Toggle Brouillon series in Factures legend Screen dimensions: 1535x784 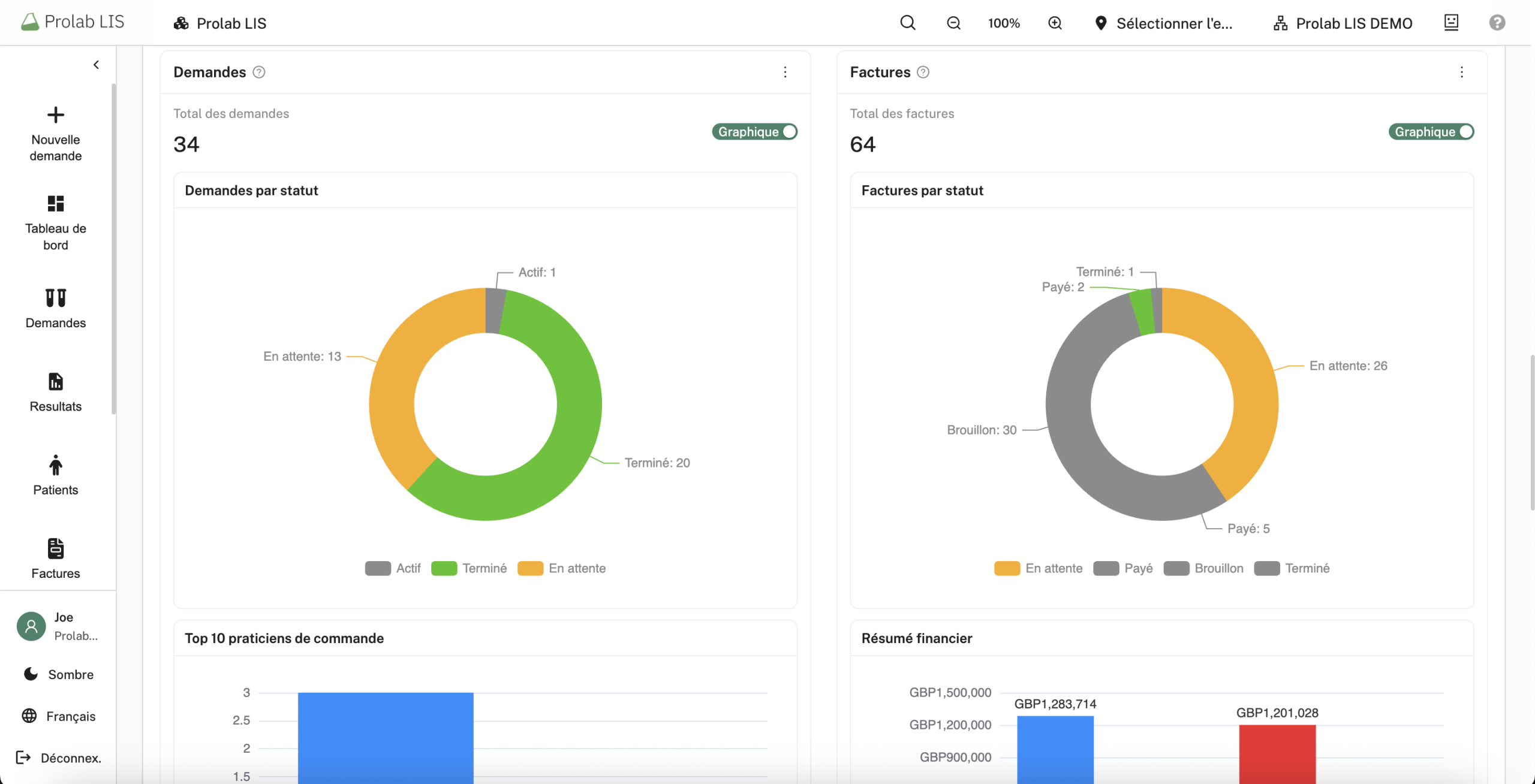coord(1203,568)
